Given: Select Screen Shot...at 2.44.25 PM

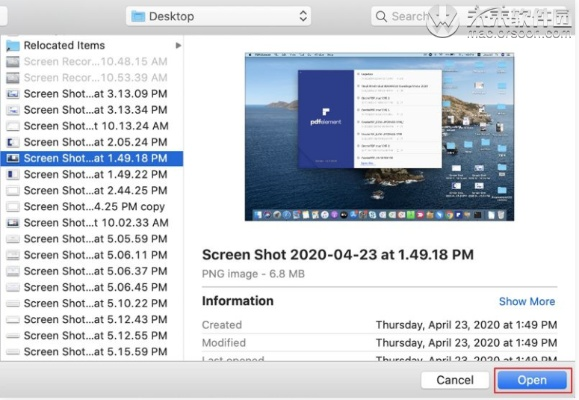Looking at the screenshot, I should point(92,191).
